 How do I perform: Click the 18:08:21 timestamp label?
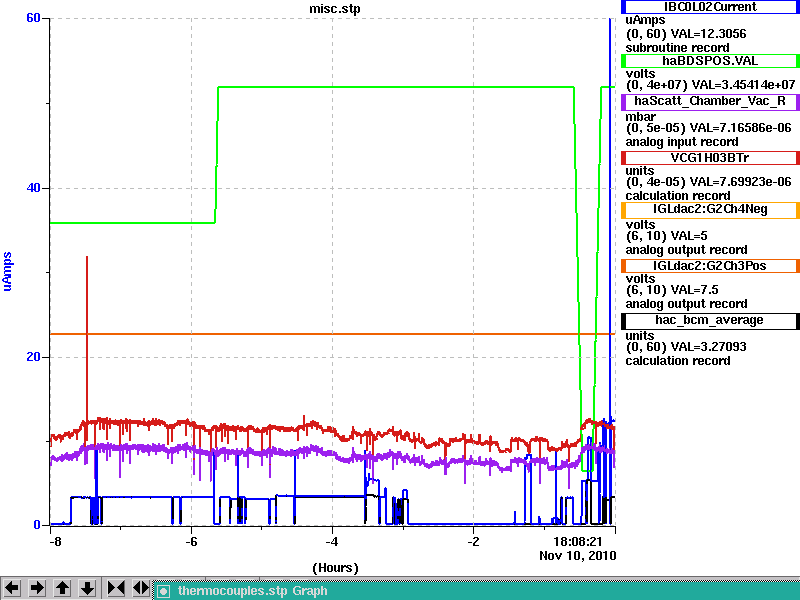(578, 541)
